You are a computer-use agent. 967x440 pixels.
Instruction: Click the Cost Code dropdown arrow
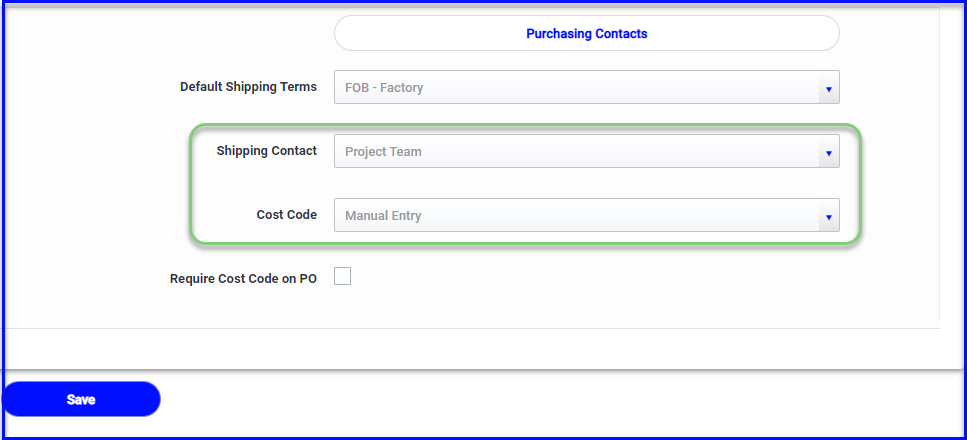[x=829, y=217]
